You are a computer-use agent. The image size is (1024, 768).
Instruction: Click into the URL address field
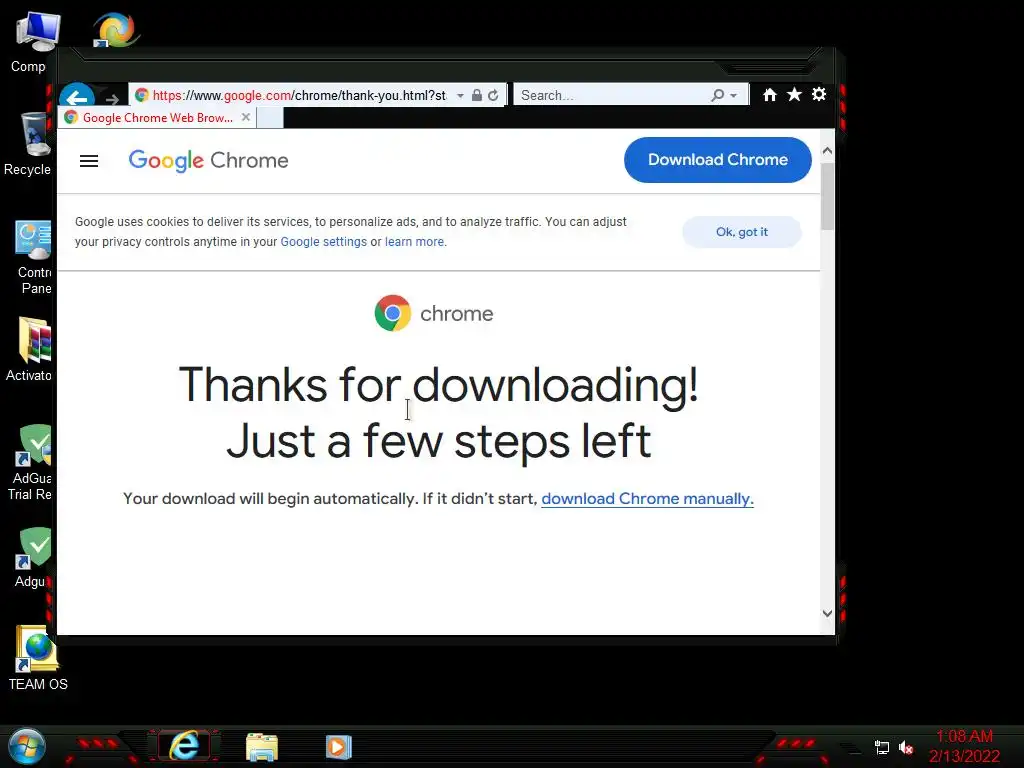point(299,95)
